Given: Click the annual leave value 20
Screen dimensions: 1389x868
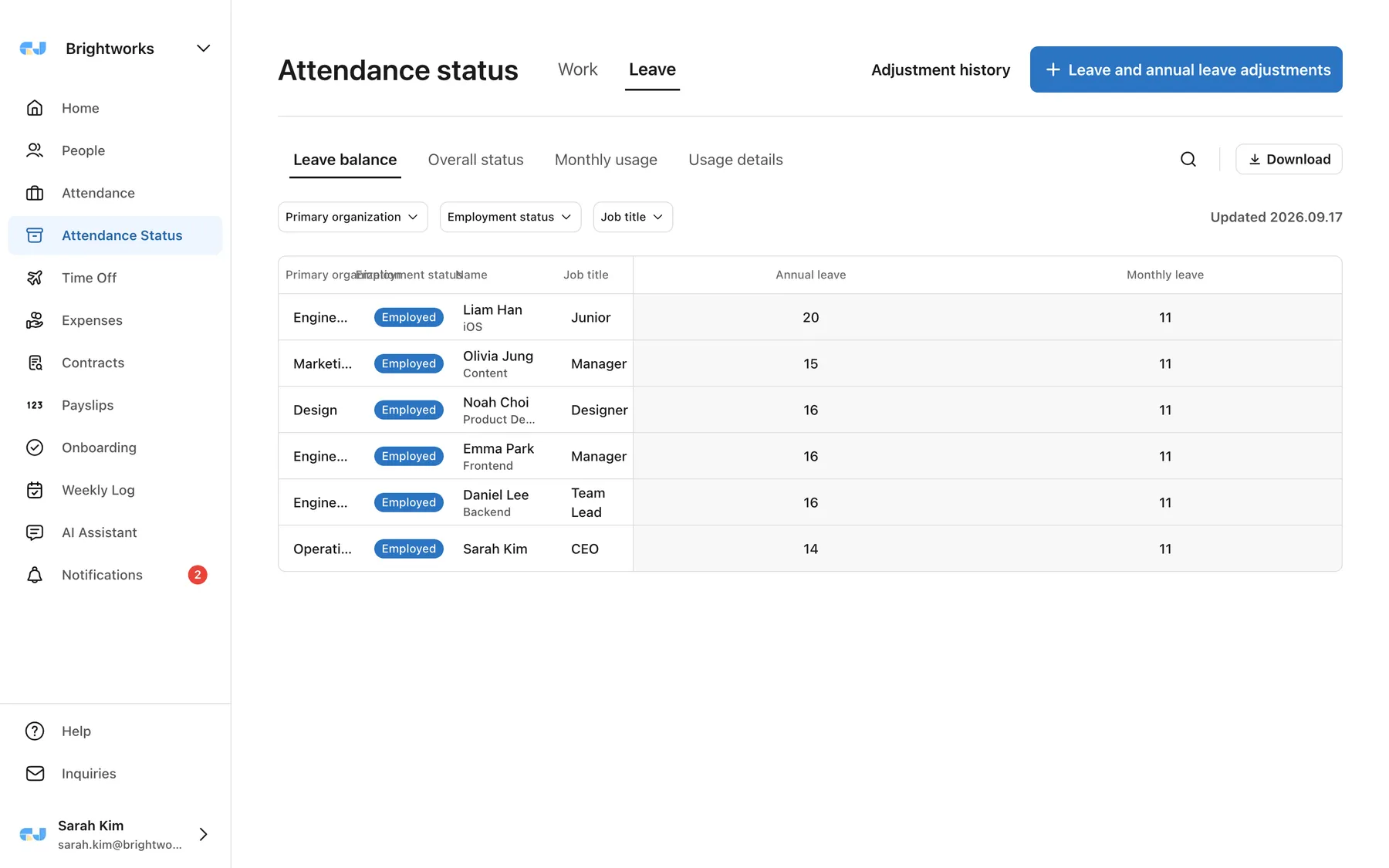Looking at the screenshot, I should point(810,317).
